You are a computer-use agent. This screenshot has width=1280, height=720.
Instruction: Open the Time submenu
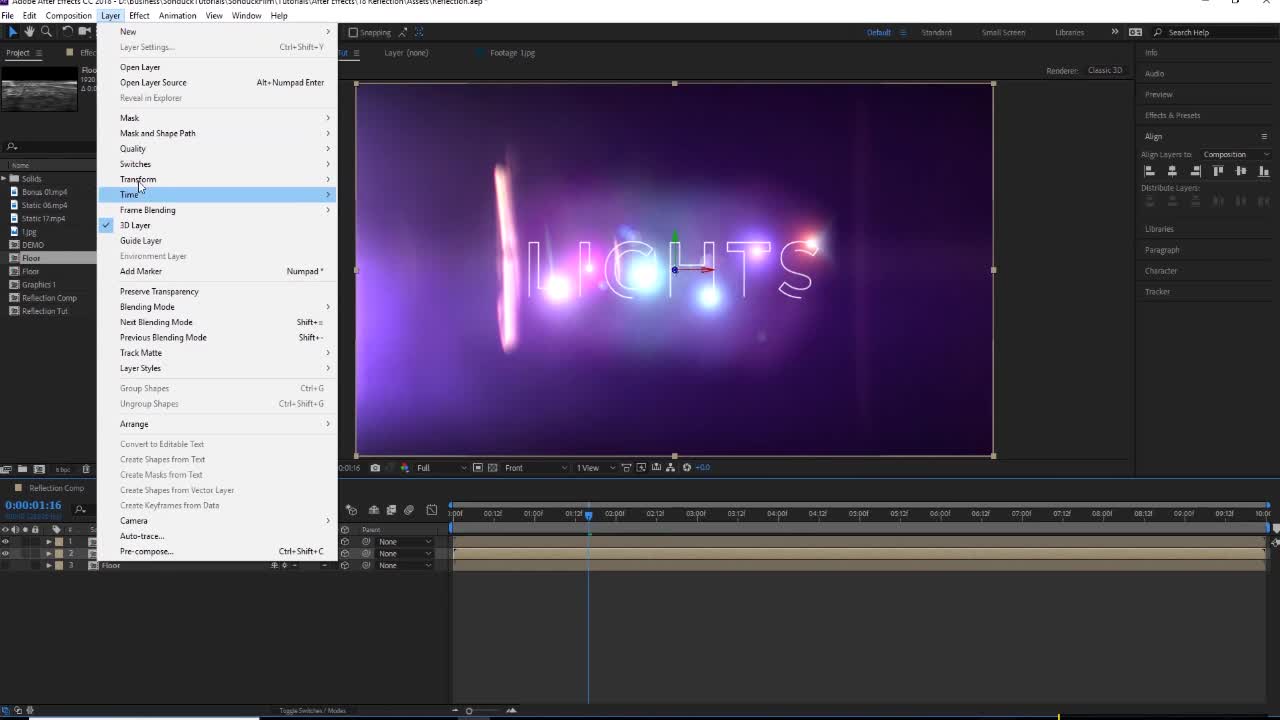click(217, 194)
